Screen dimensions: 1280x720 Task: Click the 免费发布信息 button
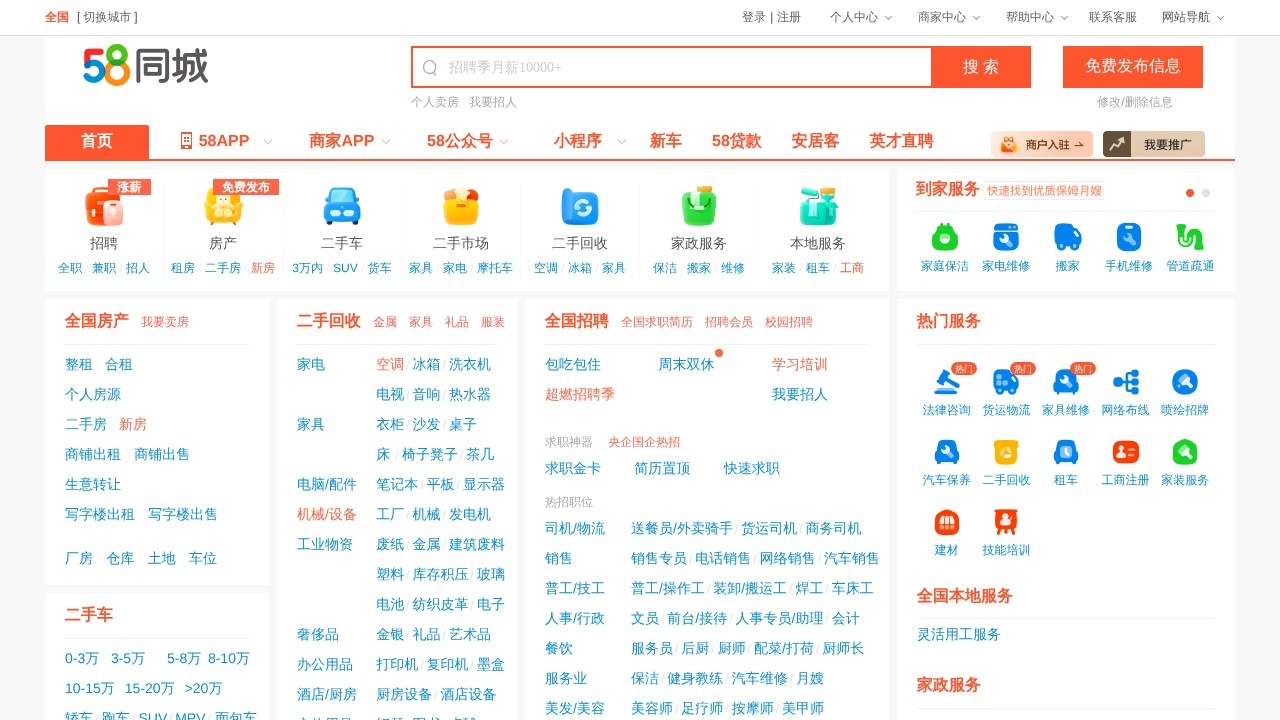point(1133,67)
